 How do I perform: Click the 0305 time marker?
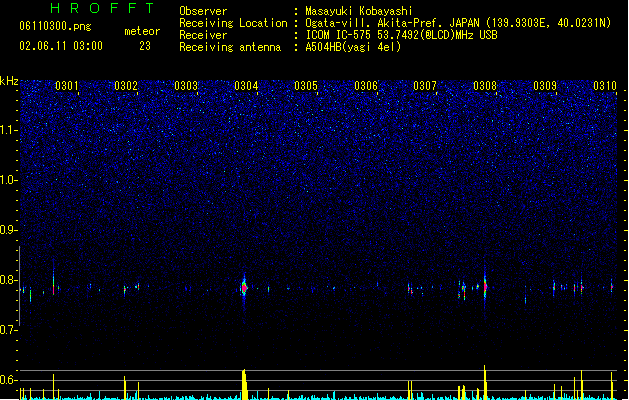[306, 86]
